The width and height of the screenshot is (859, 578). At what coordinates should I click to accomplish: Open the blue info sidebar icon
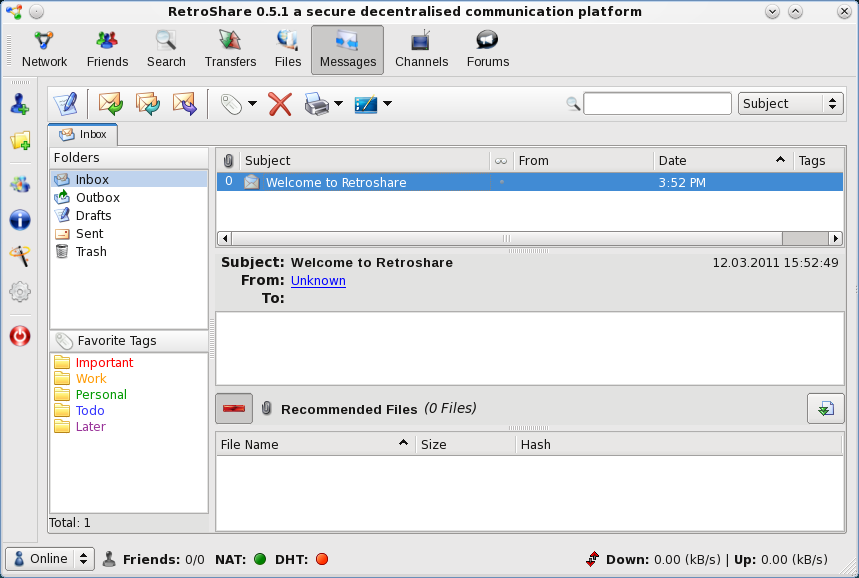click(x=20, y=220)
